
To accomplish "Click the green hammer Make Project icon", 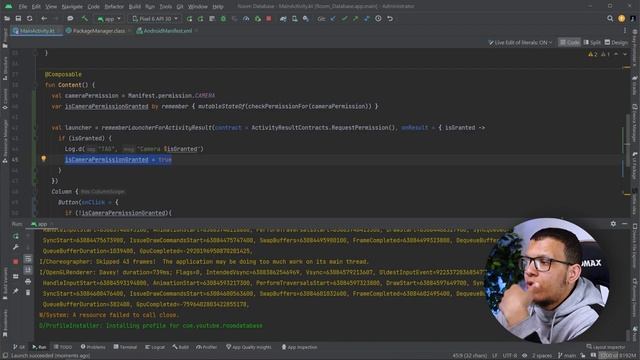I will (84, 19).
